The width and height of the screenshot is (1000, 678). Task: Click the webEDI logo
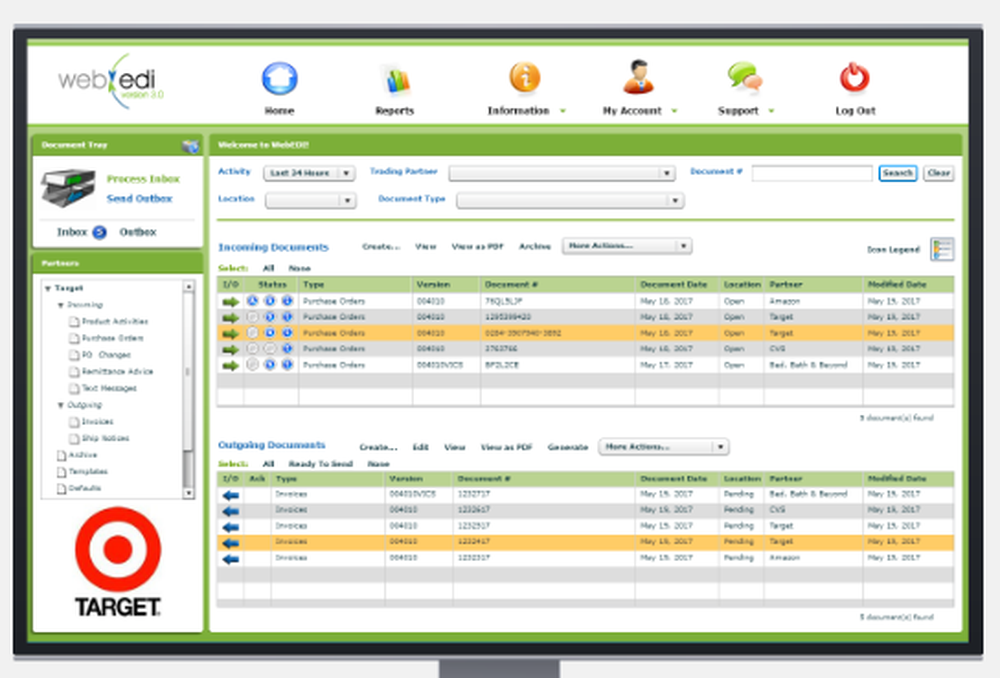[111, 82]
